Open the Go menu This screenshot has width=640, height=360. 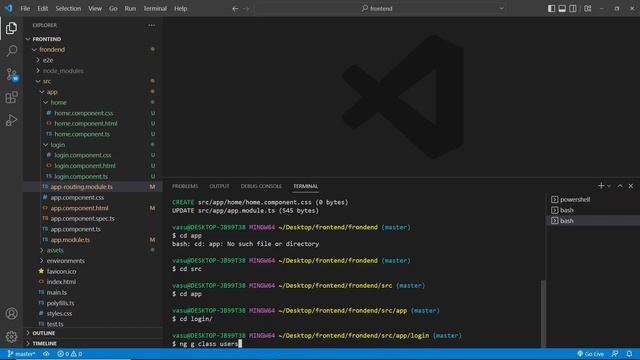pos(113,9)
